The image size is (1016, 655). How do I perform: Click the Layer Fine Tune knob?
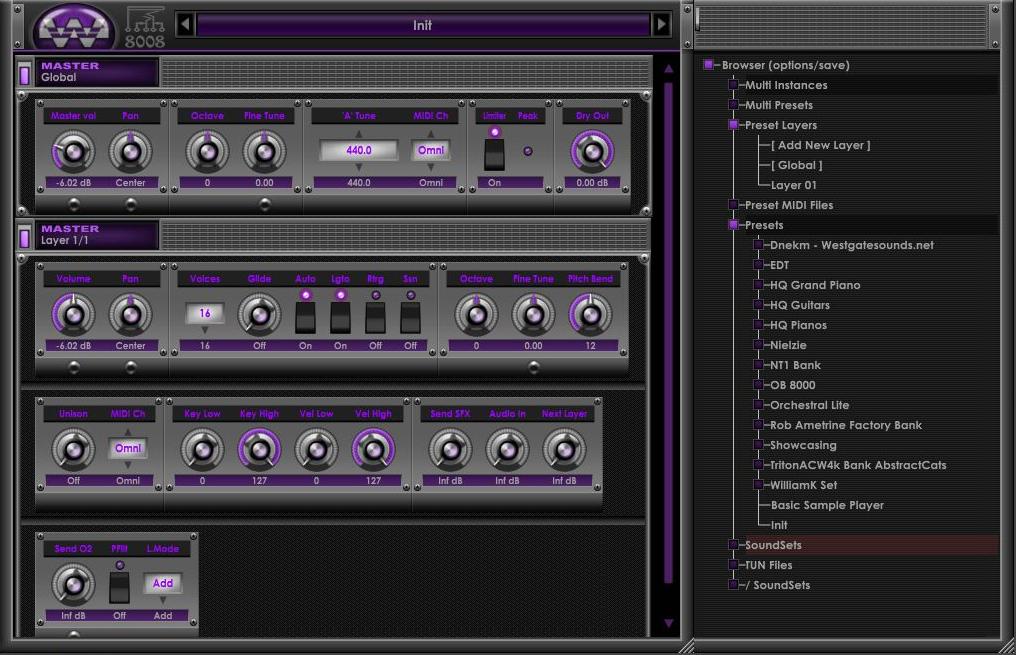(533, 315)
